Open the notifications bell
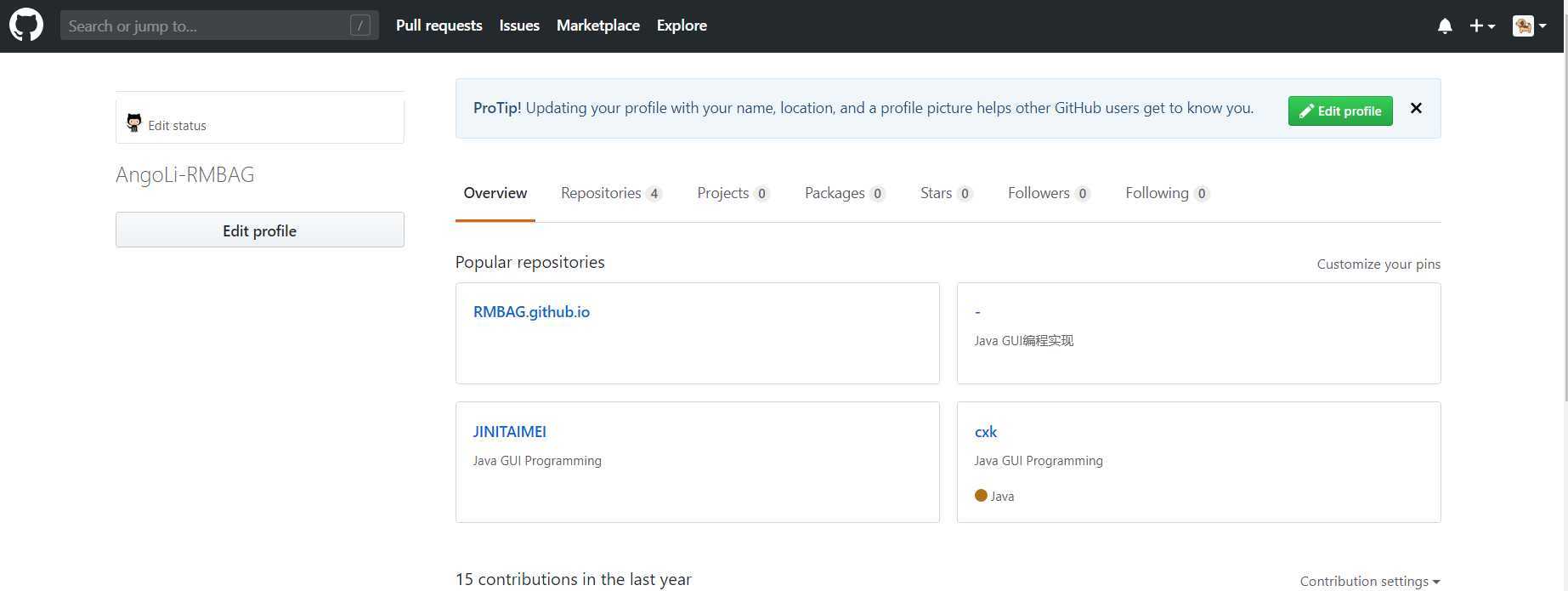Image resolution: width=1568 pixels, height=591 pixels. (x=1445, y=26)
